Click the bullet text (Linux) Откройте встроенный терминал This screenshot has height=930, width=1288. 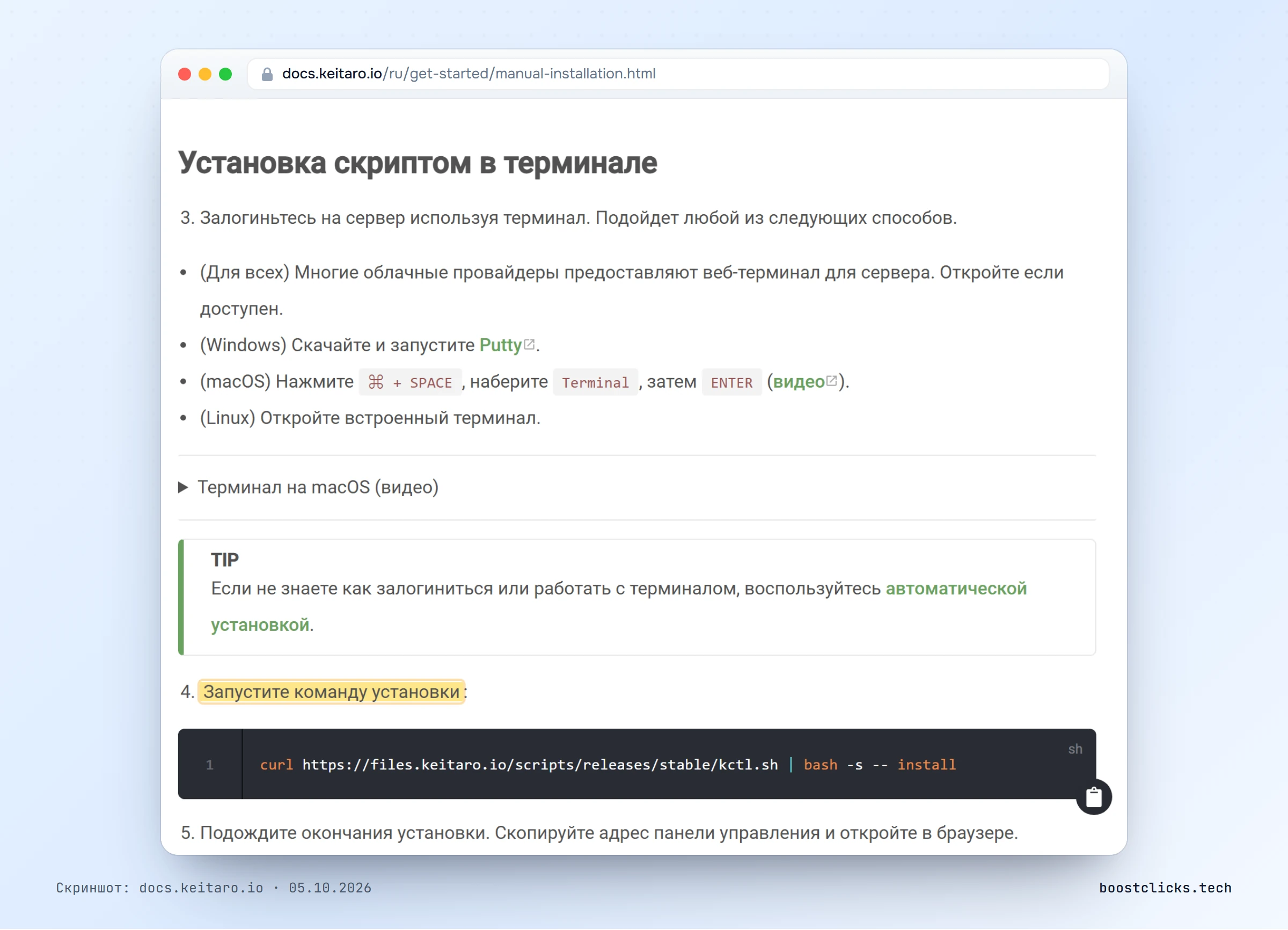[x=370, y=418]
